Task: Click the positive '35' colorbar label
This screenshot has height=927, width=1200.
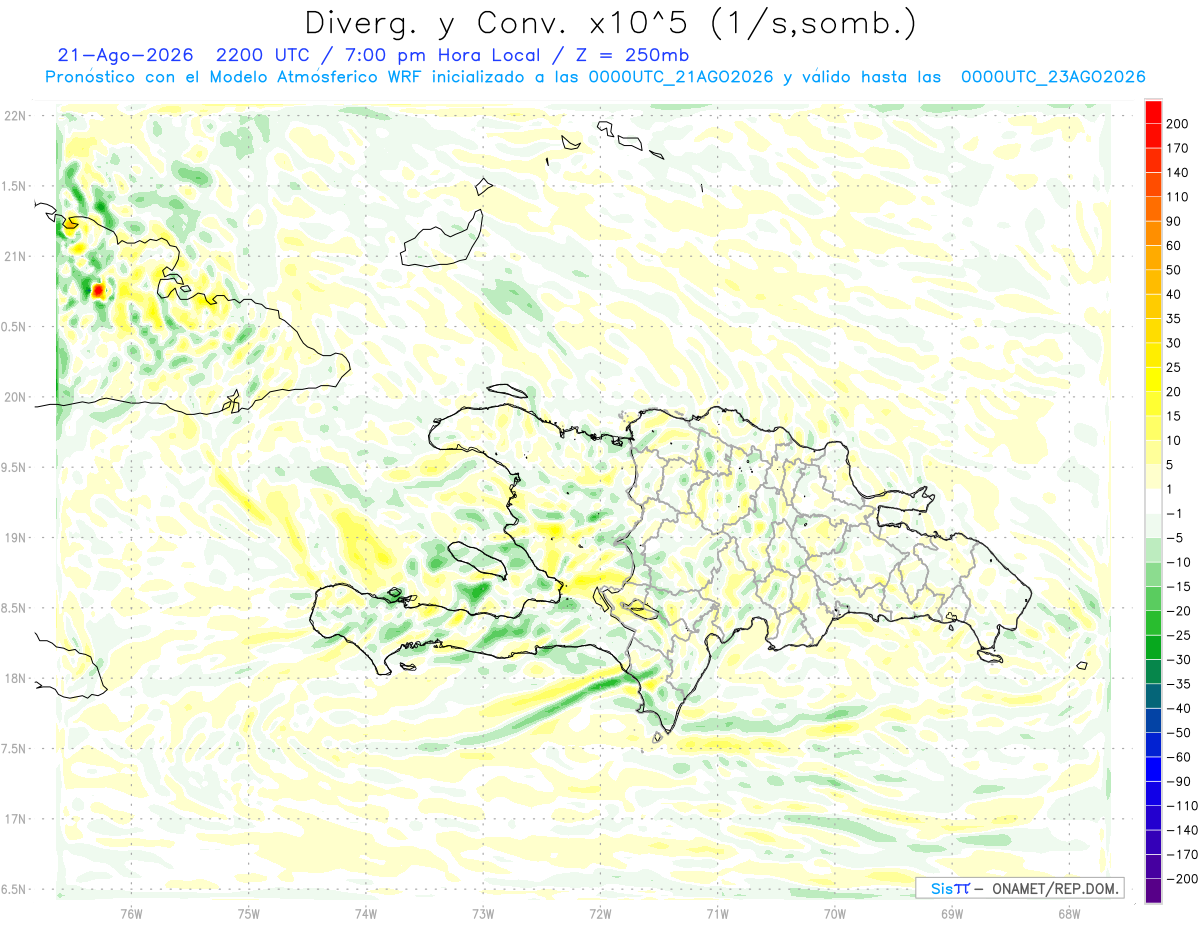Action: pos(1174,319)
